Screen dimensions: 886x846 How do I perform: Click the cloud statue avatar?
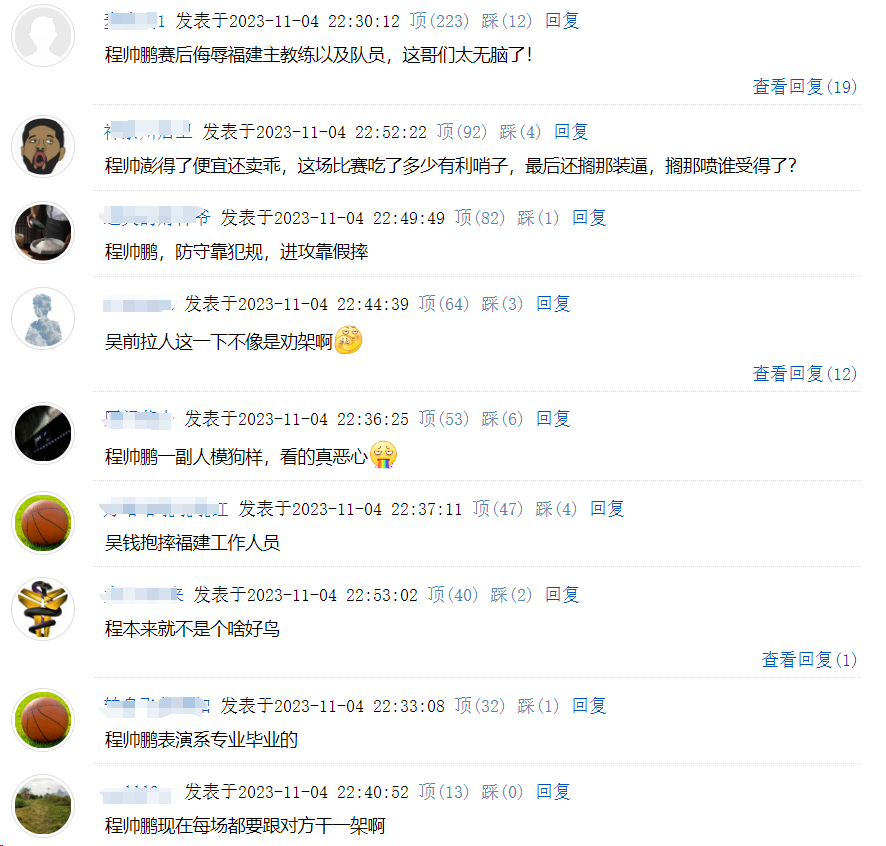(43, 318)
